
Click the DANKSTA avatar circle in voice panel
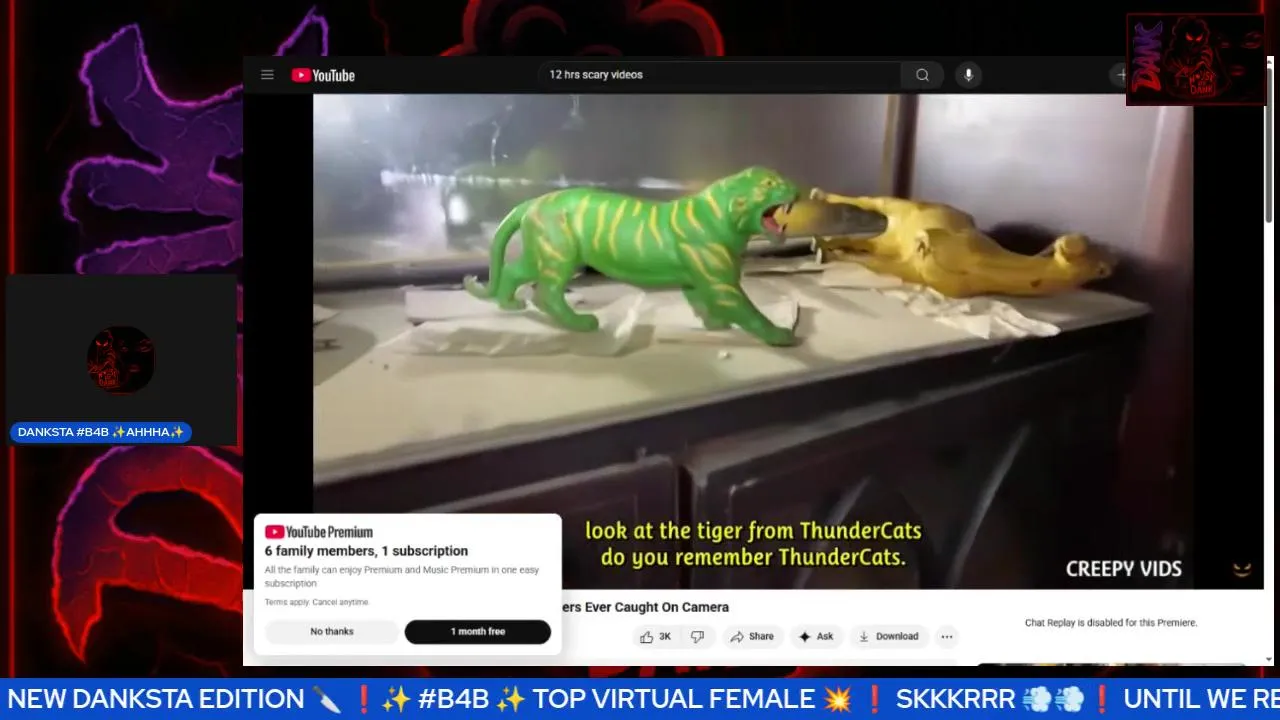click(x=121, y=360)
